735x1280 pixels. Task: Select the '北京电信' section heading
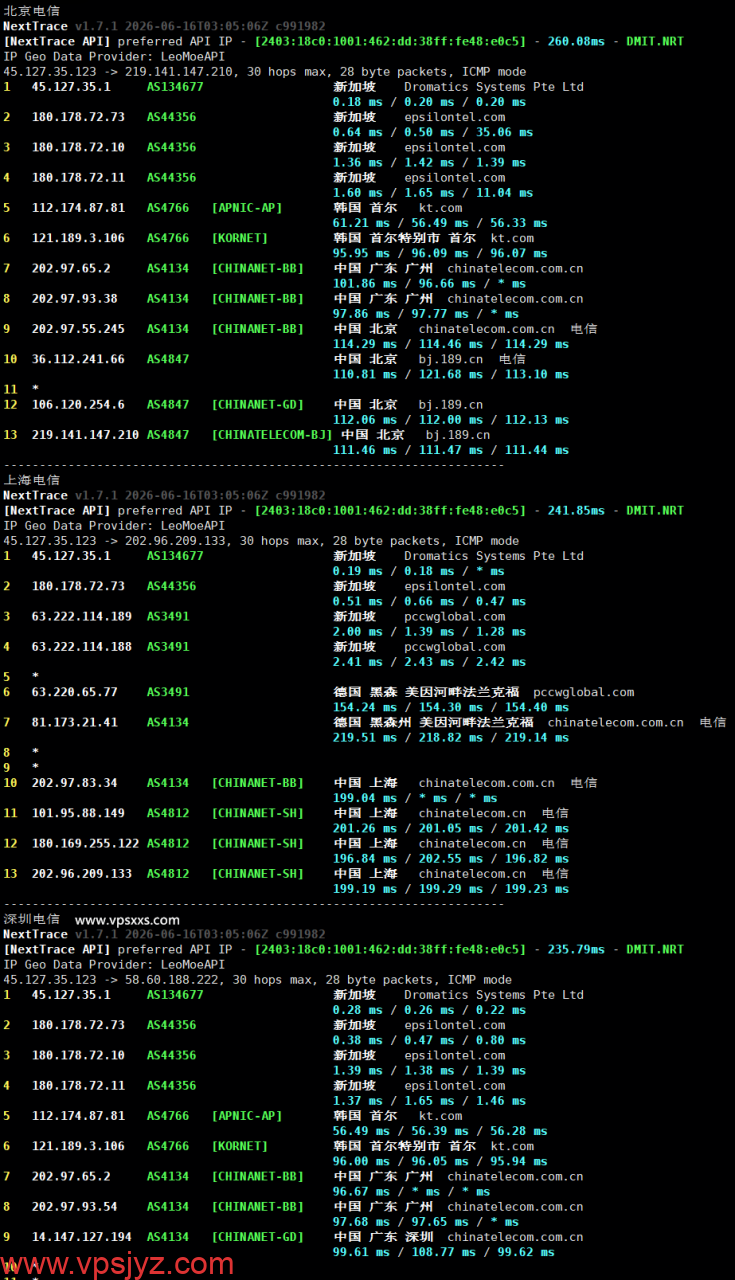(x=31, y=11)
